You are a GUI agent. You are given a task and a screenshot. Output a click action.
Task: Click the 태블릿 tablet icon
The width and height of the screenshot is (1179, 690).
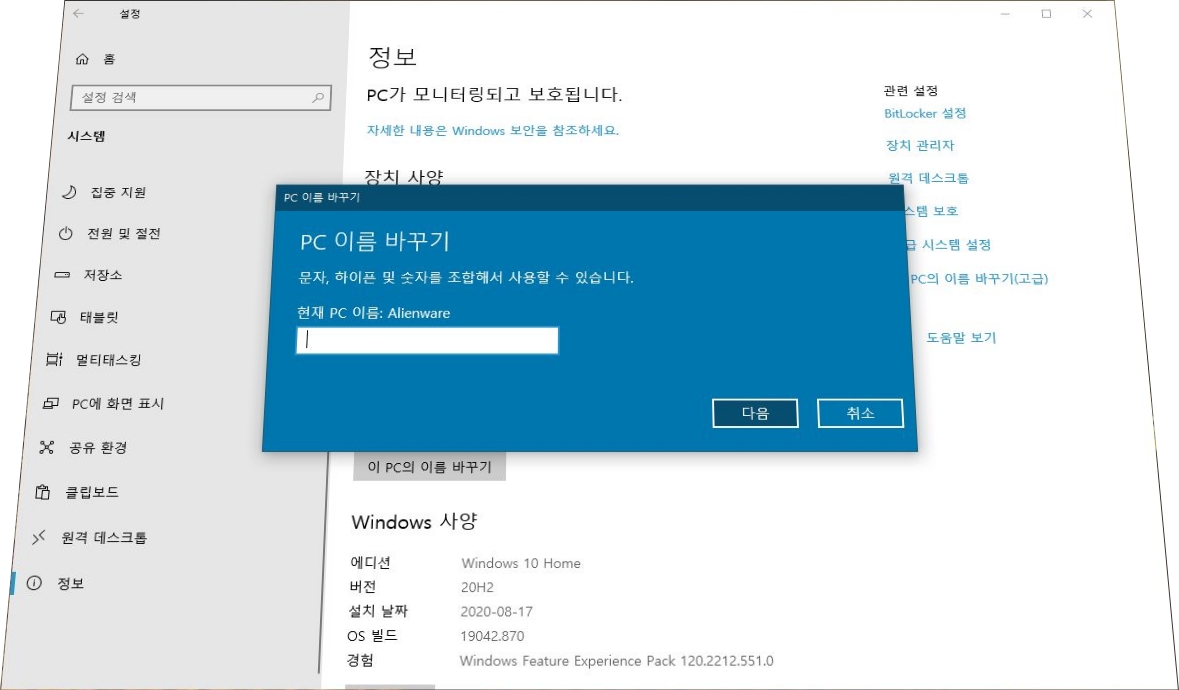pos(59,317)
